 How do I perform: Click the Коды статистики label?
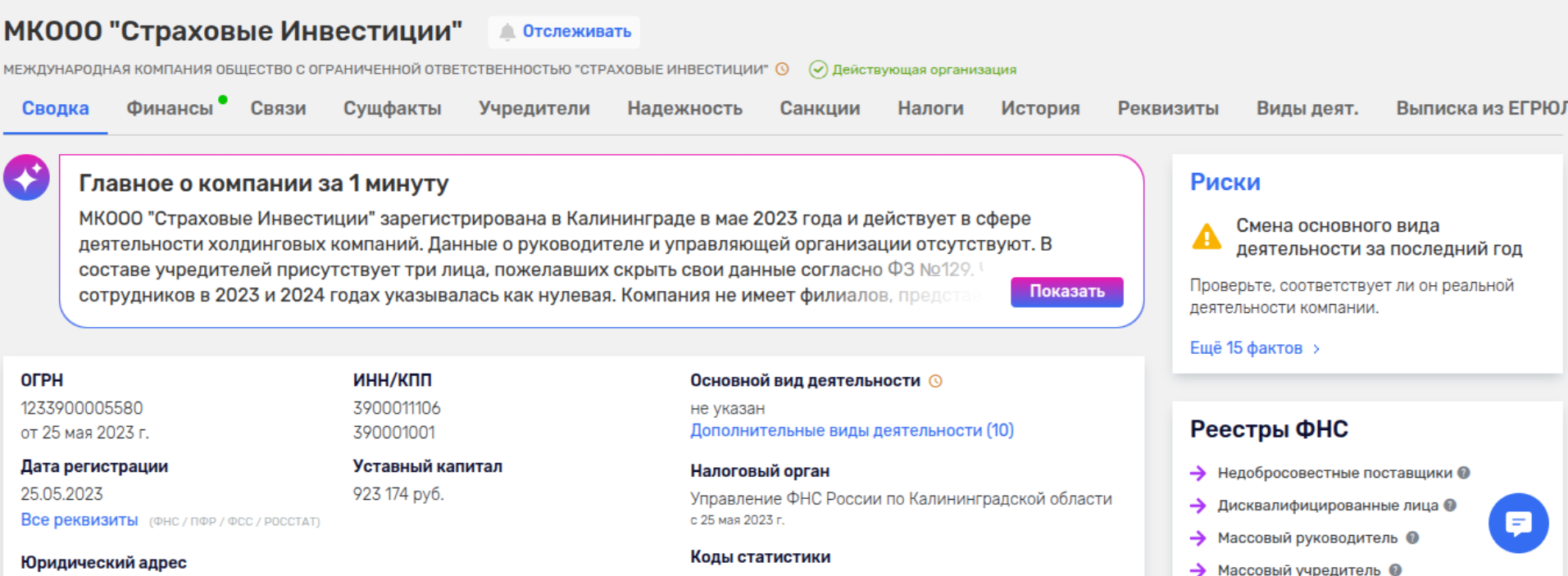[760, 557]
